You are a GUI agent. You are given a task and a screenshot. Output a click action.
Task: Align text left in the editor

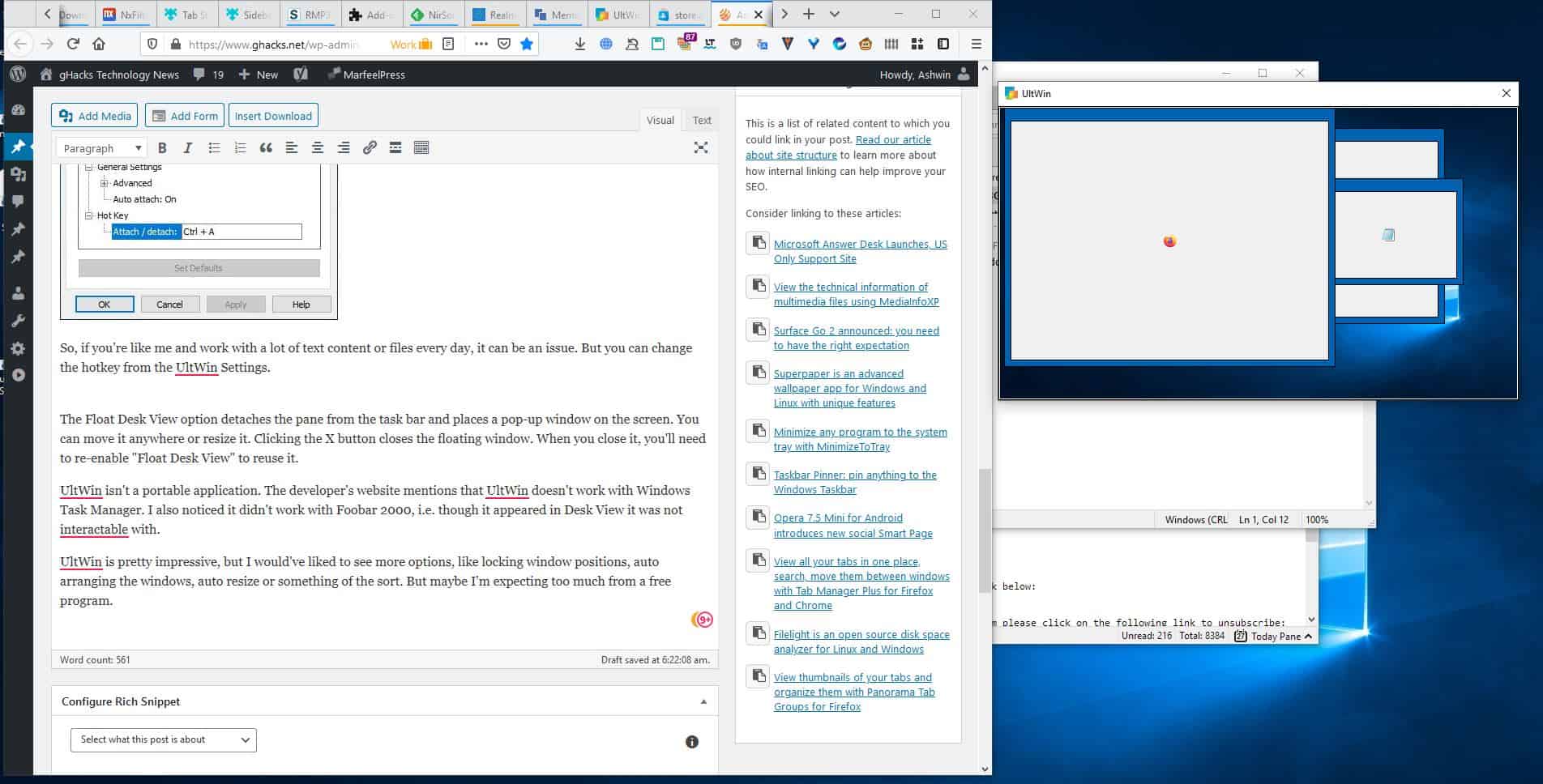(292, 147)
